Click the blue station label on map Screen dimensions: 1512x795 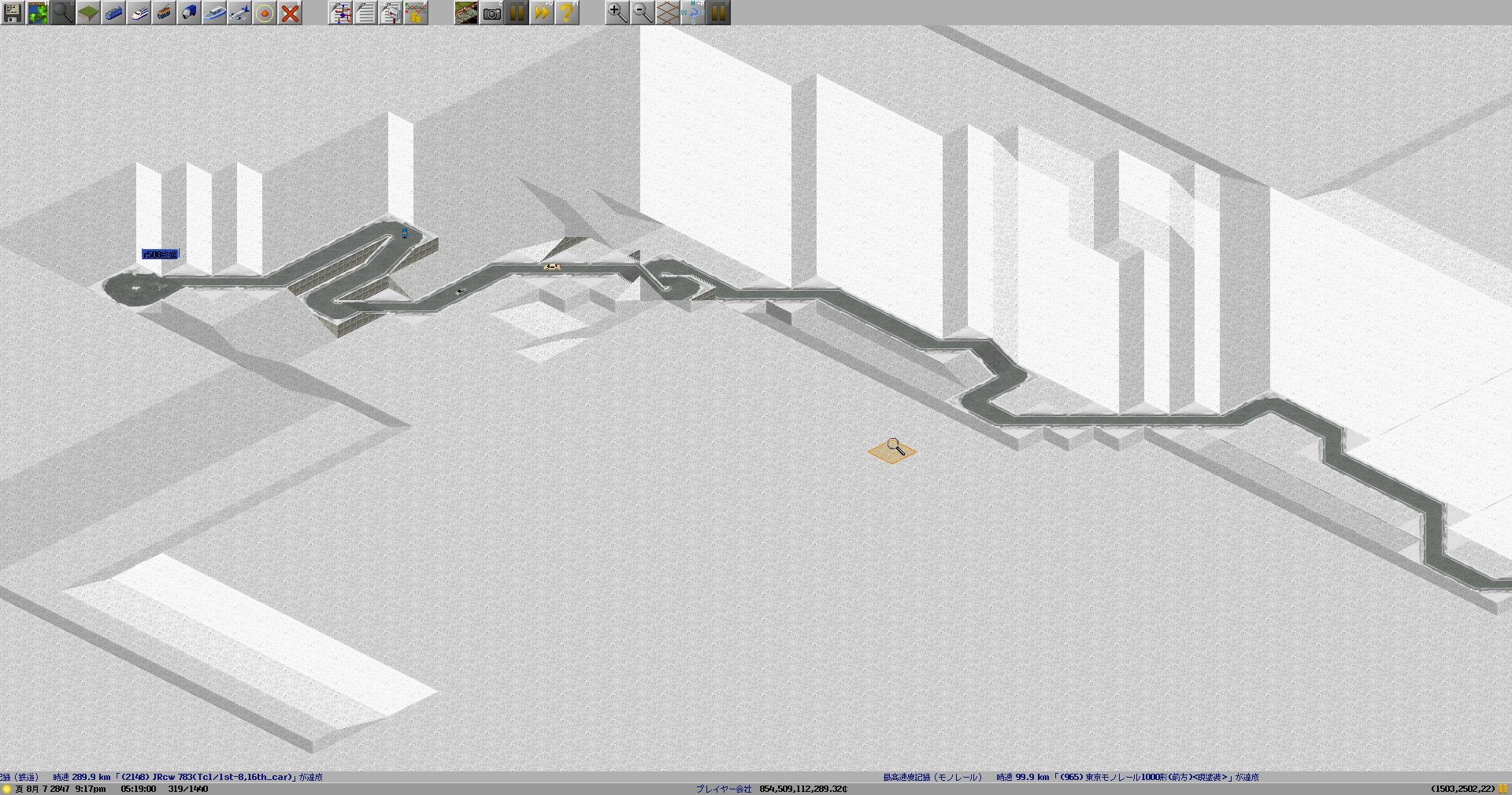pyautogui.click(x=160, y=254)
